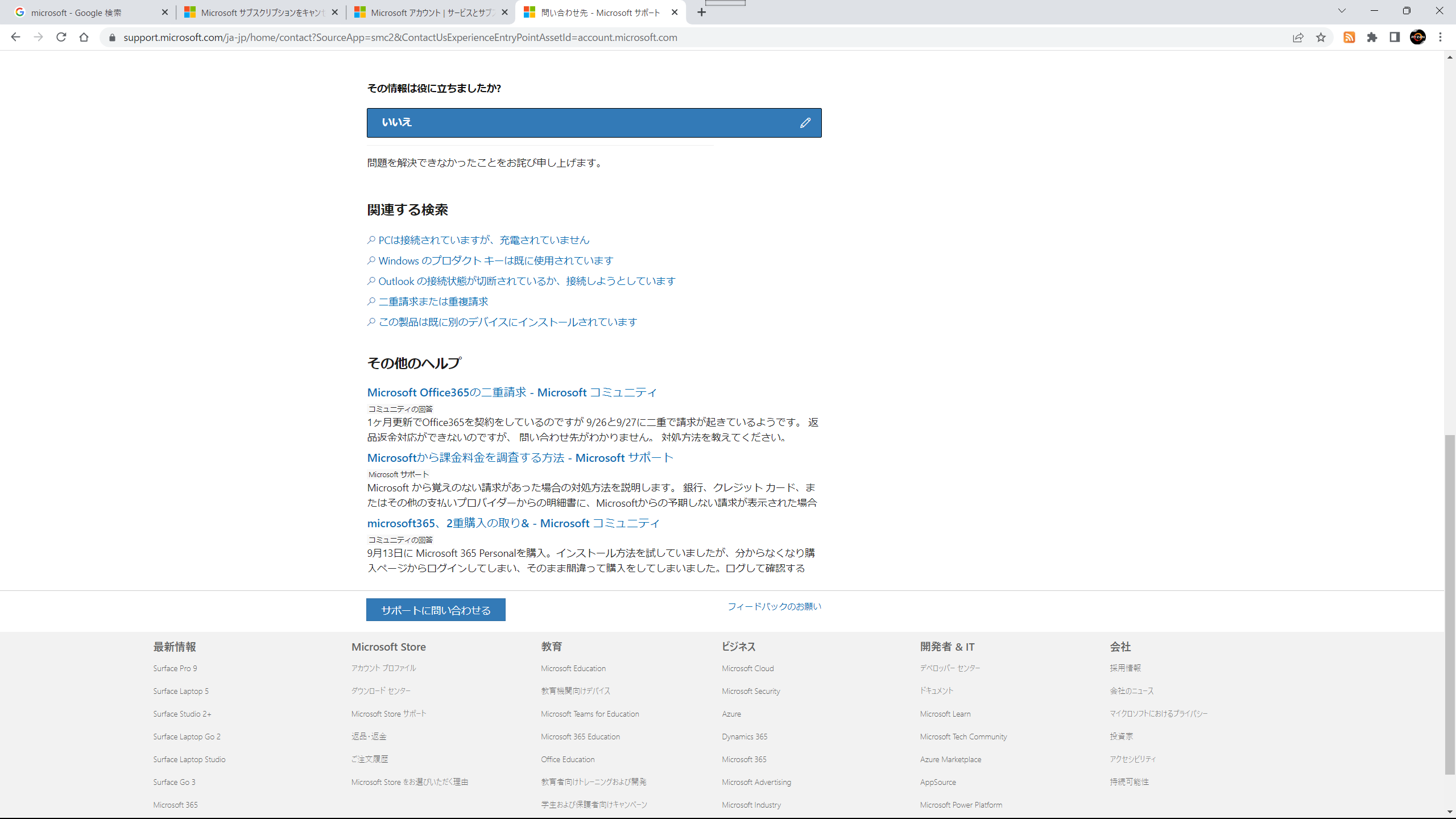Open Office Education footer link
Viewport: 1456px width, 819px height.
(568, 759)
